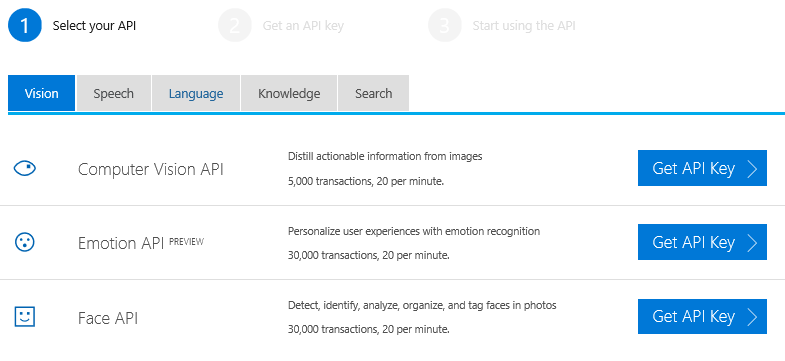The width and height of the screenshot is (785, 361).
Task: Get API Key for Computer Vision API
Action: 702,168
